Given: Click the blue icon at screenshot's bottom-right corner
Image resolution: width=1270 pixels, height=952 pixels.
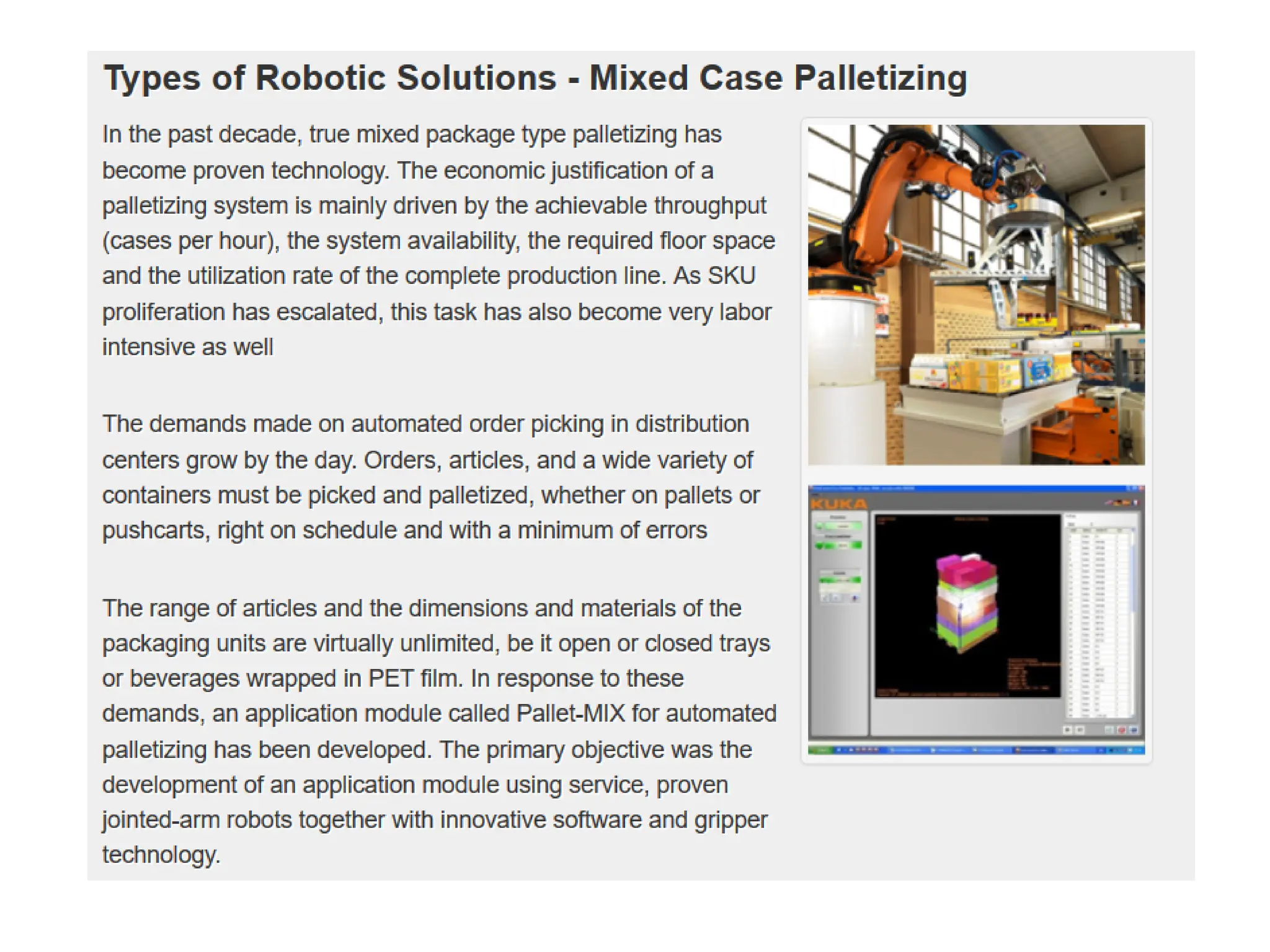Looking at the screenshot, I should (1134, 730).
